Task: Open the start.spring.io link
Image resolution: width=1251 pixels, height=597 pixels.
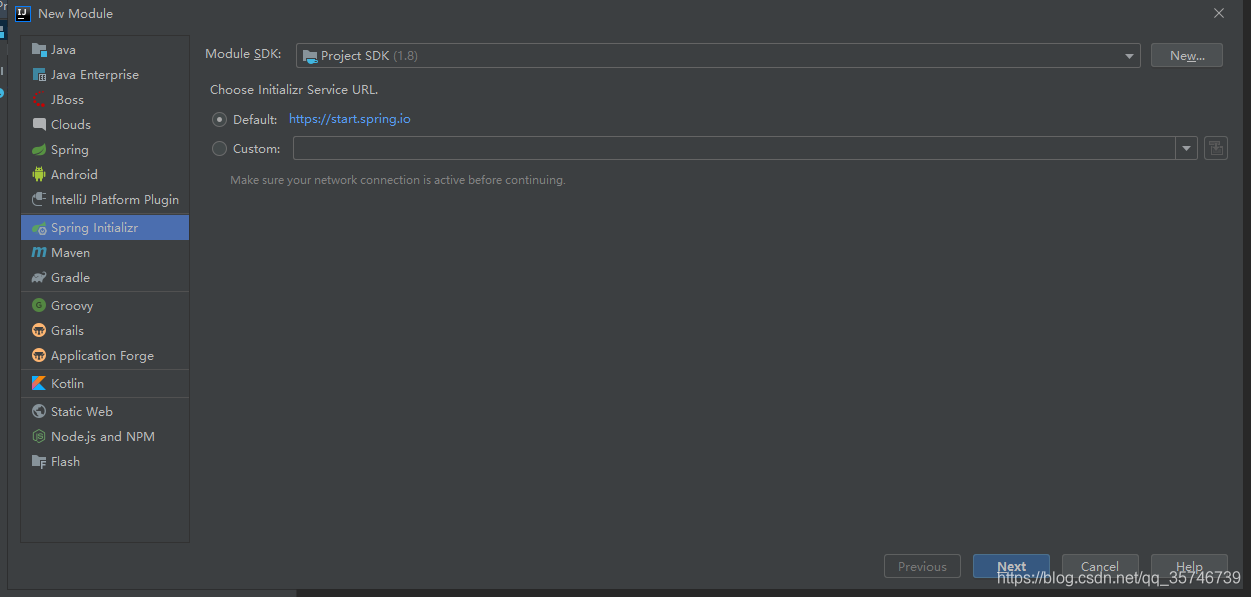Action: point(350,119)
